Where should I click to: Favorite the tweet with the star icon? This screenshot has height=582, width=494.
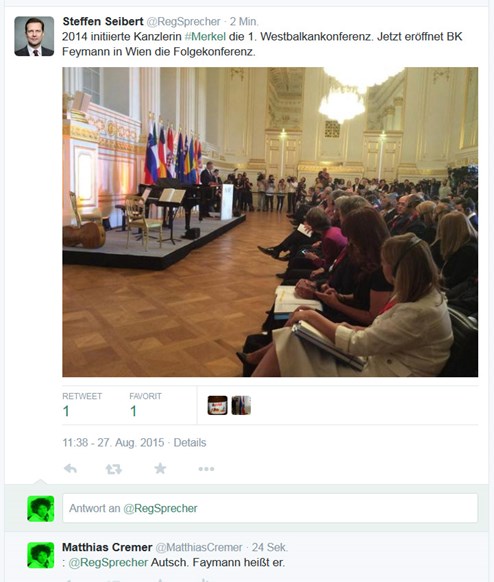pos(160,468)
